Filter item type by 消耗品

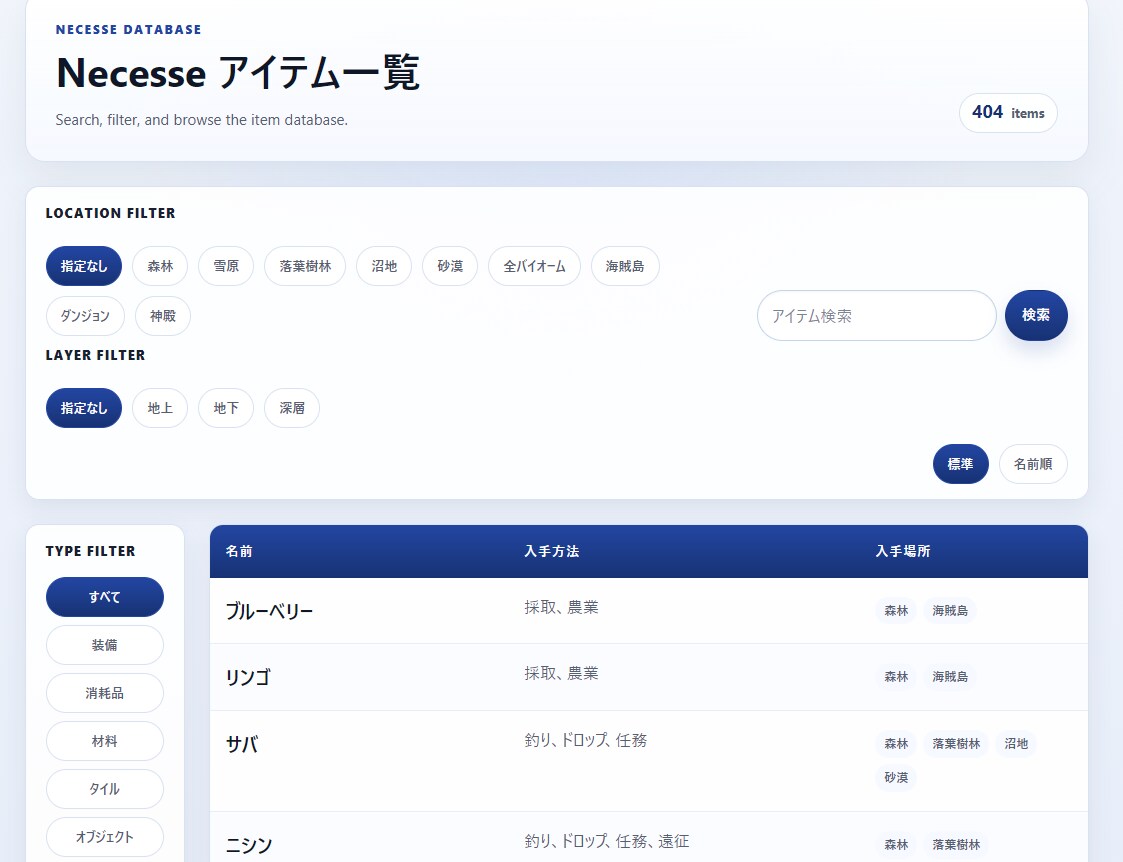(105, 693)
